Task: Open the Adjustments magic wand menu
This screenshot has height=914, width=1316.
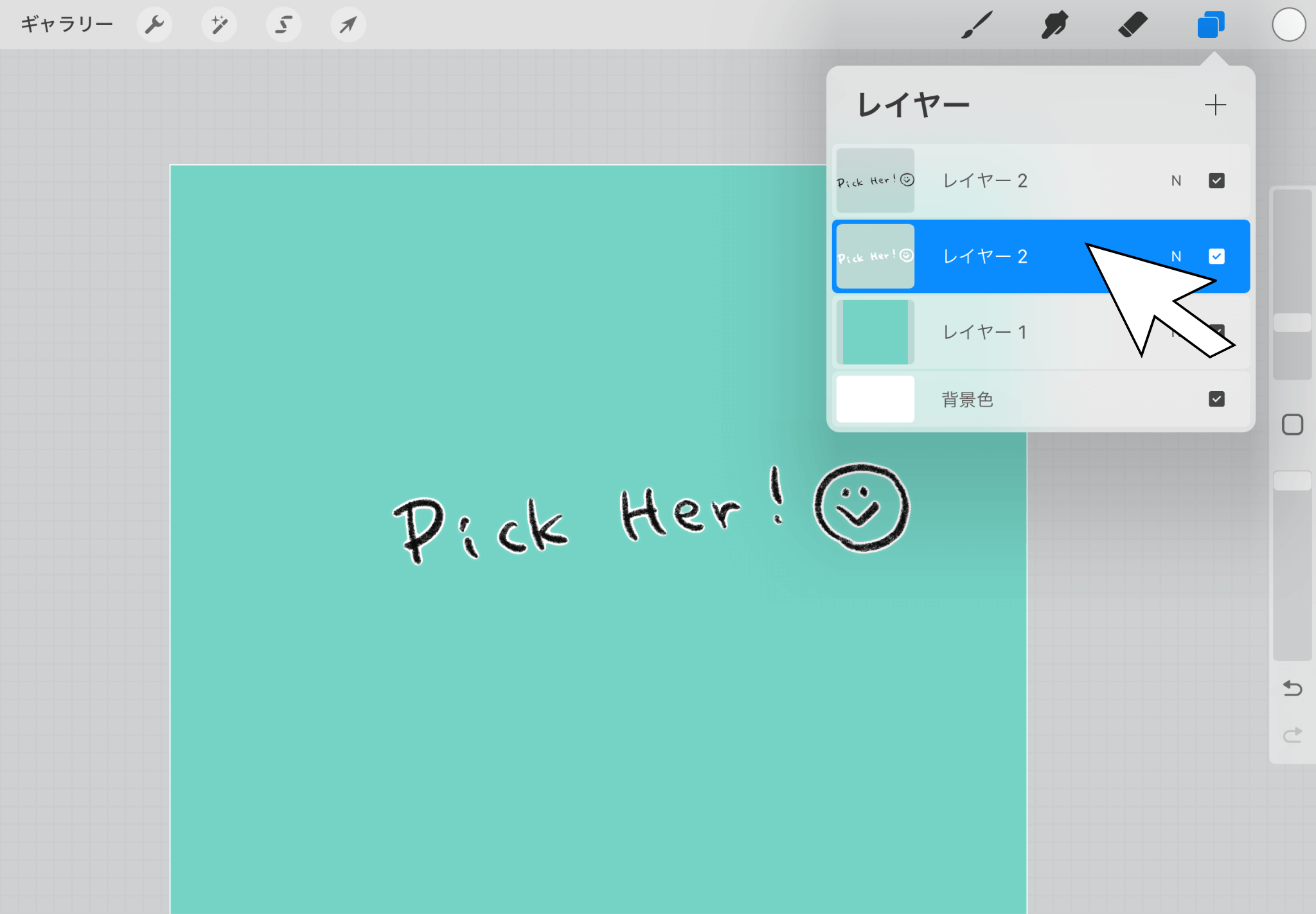Action: click(219, 25)
